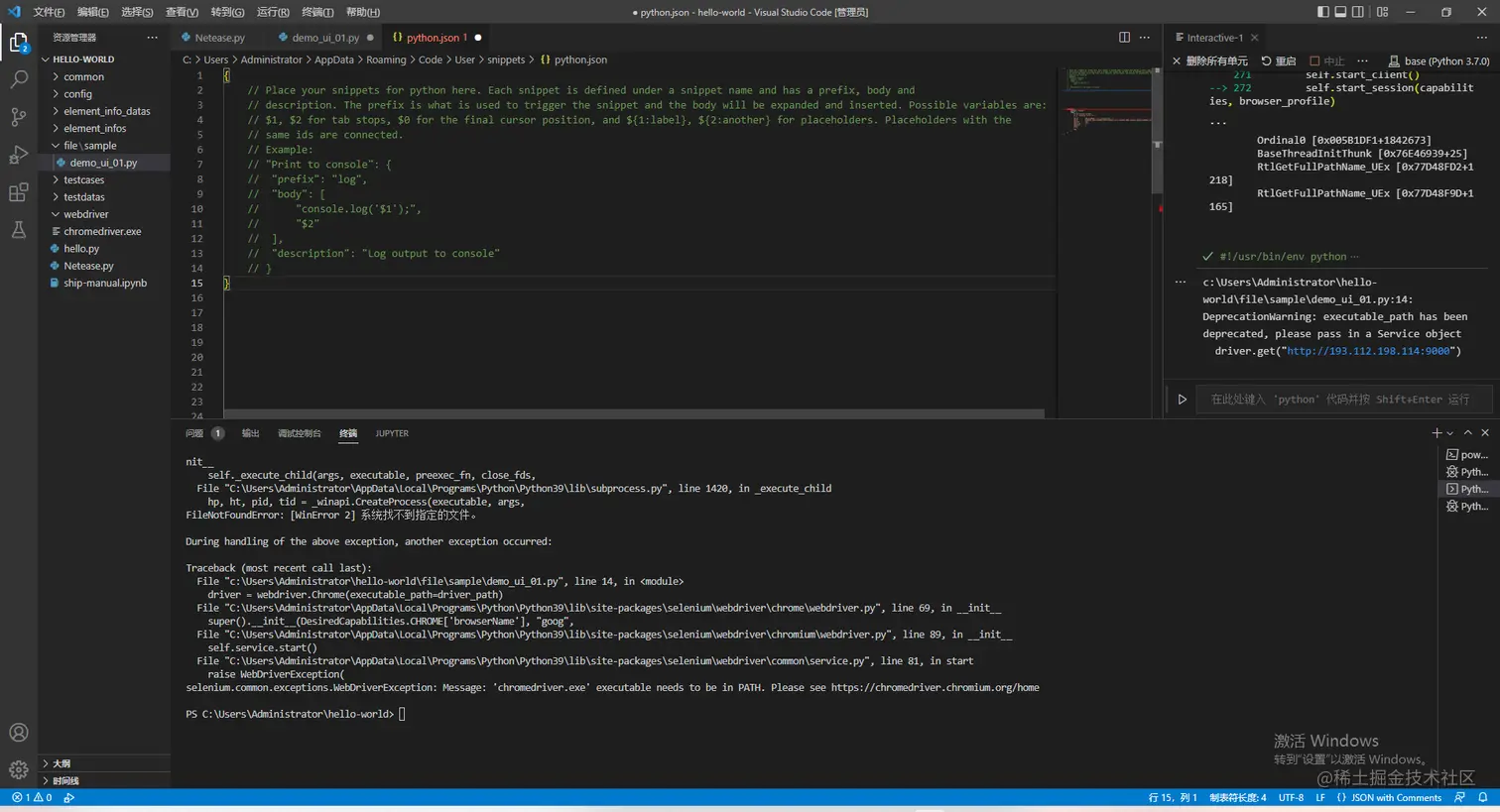Open the Edit (编辑) menu
Viewport: 1500px width, 812px height.
pos(93,12)
